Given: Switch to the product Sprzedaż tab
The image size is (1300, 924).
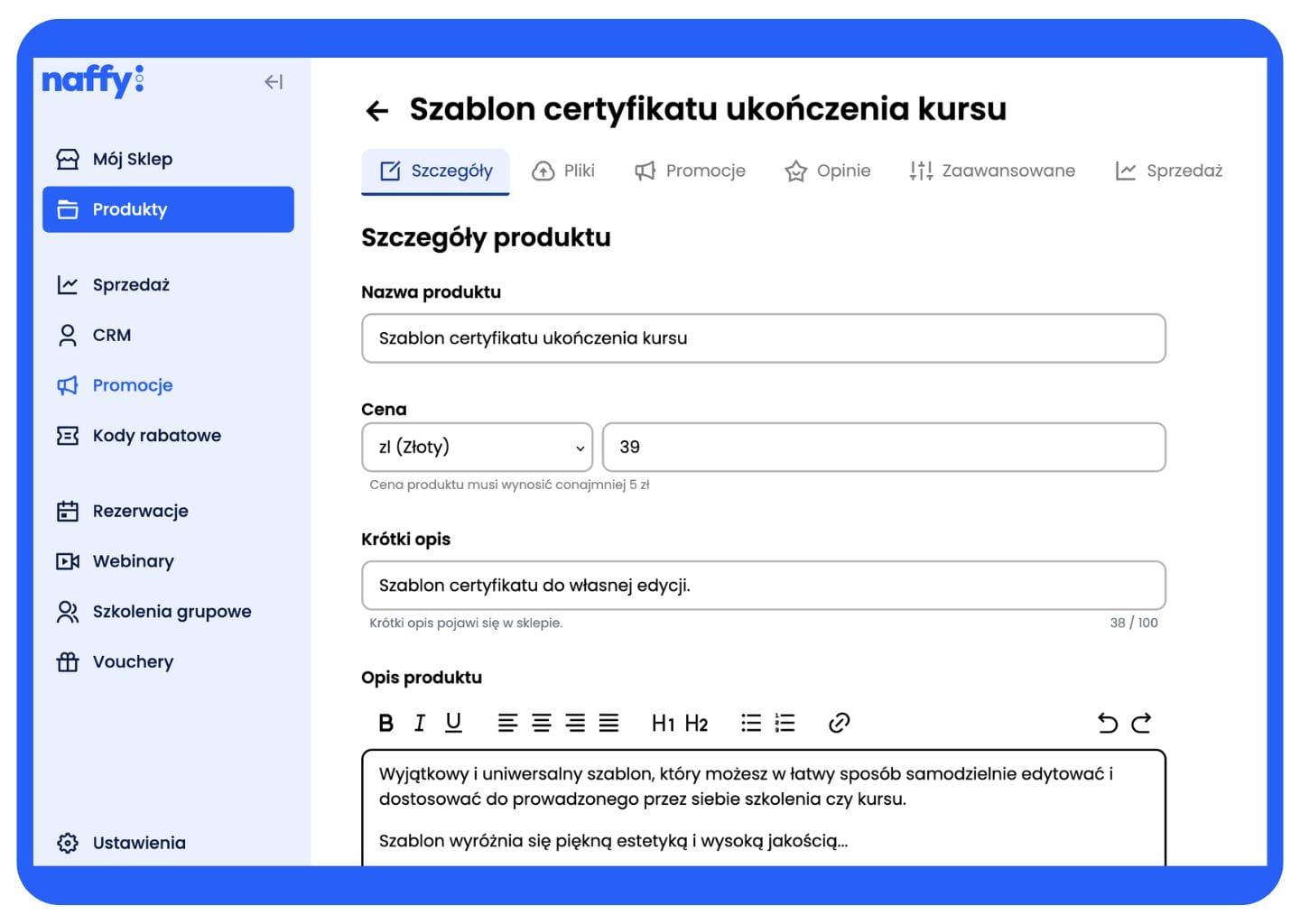Looking at the screenshot, I should tap(1169, 171).
